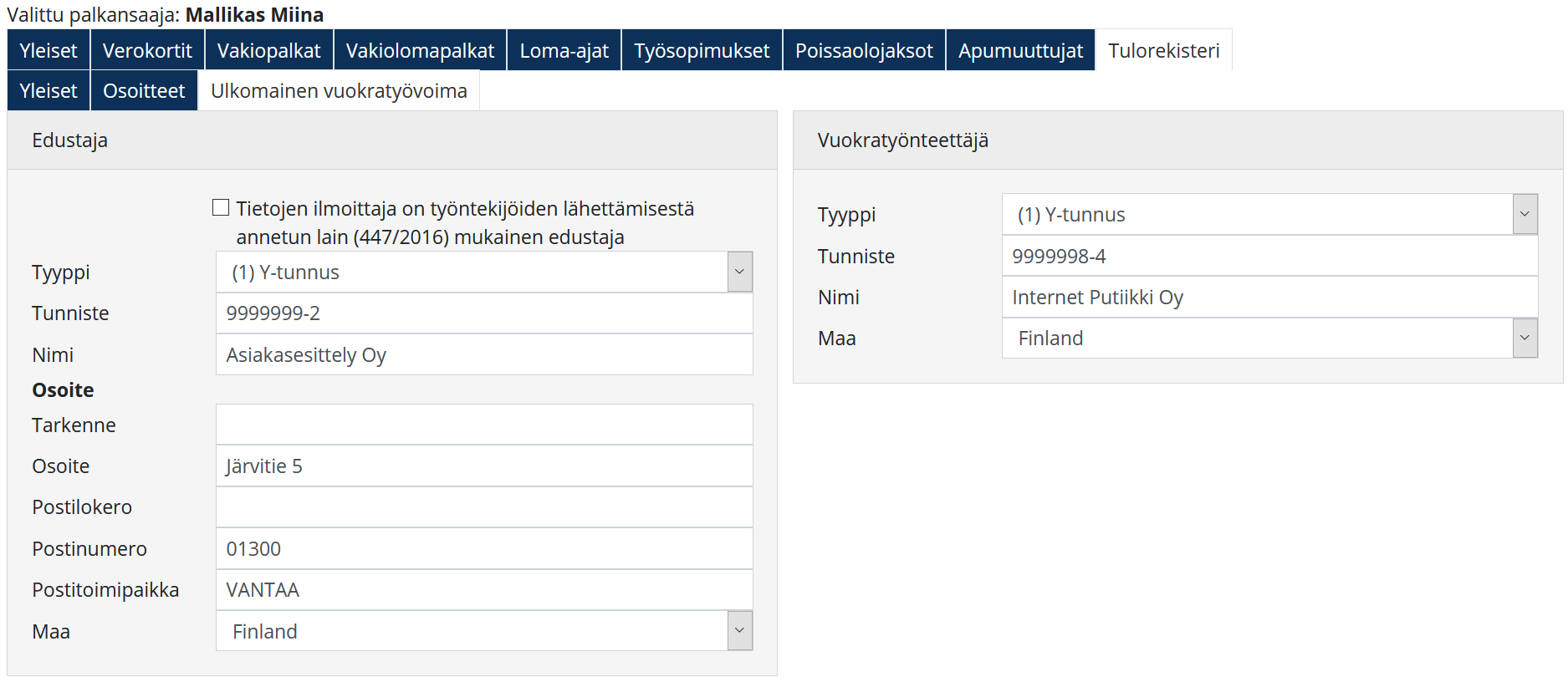Click the Osoite field showing Järvitie 5
This screenshot has height=677, width=1568.
(483, 466)
